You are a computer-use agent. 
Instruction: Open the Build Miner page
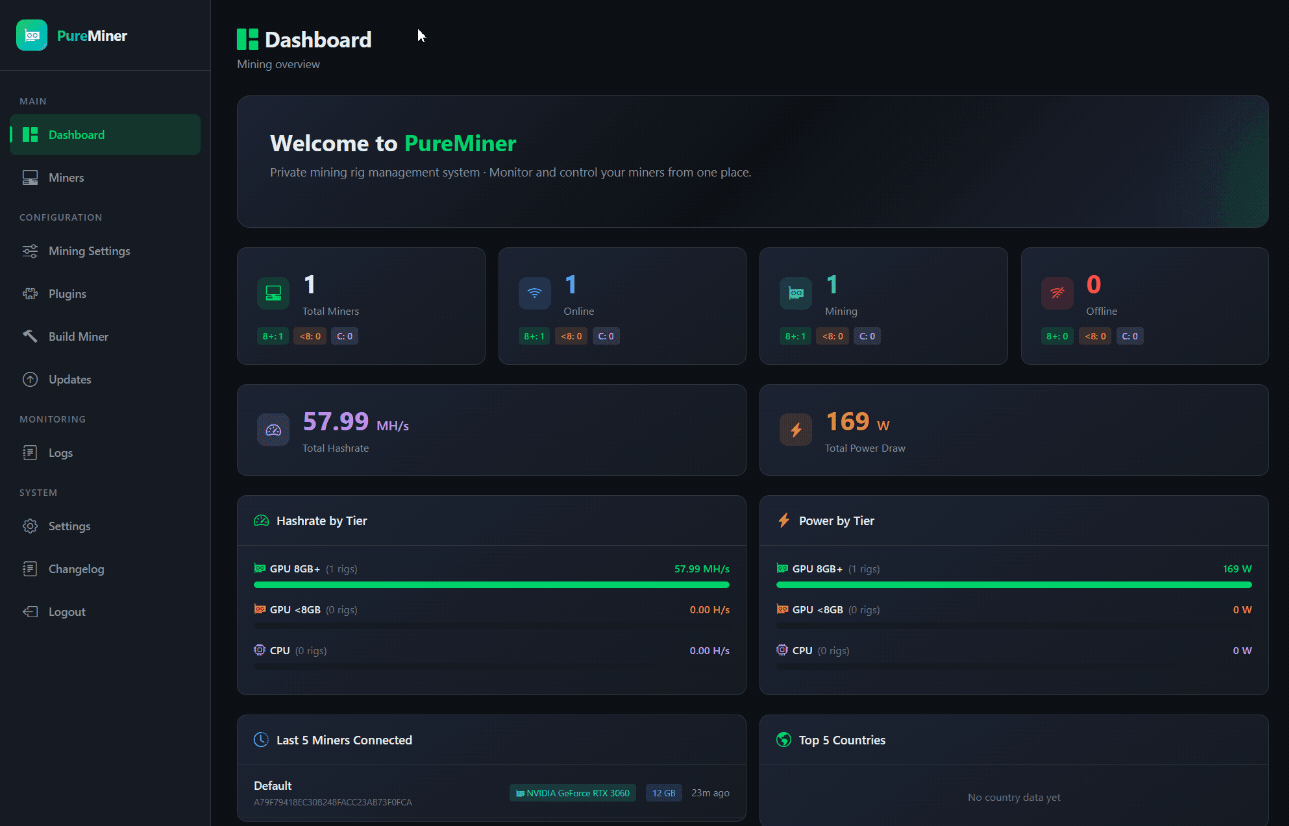[x=105, y=337]
